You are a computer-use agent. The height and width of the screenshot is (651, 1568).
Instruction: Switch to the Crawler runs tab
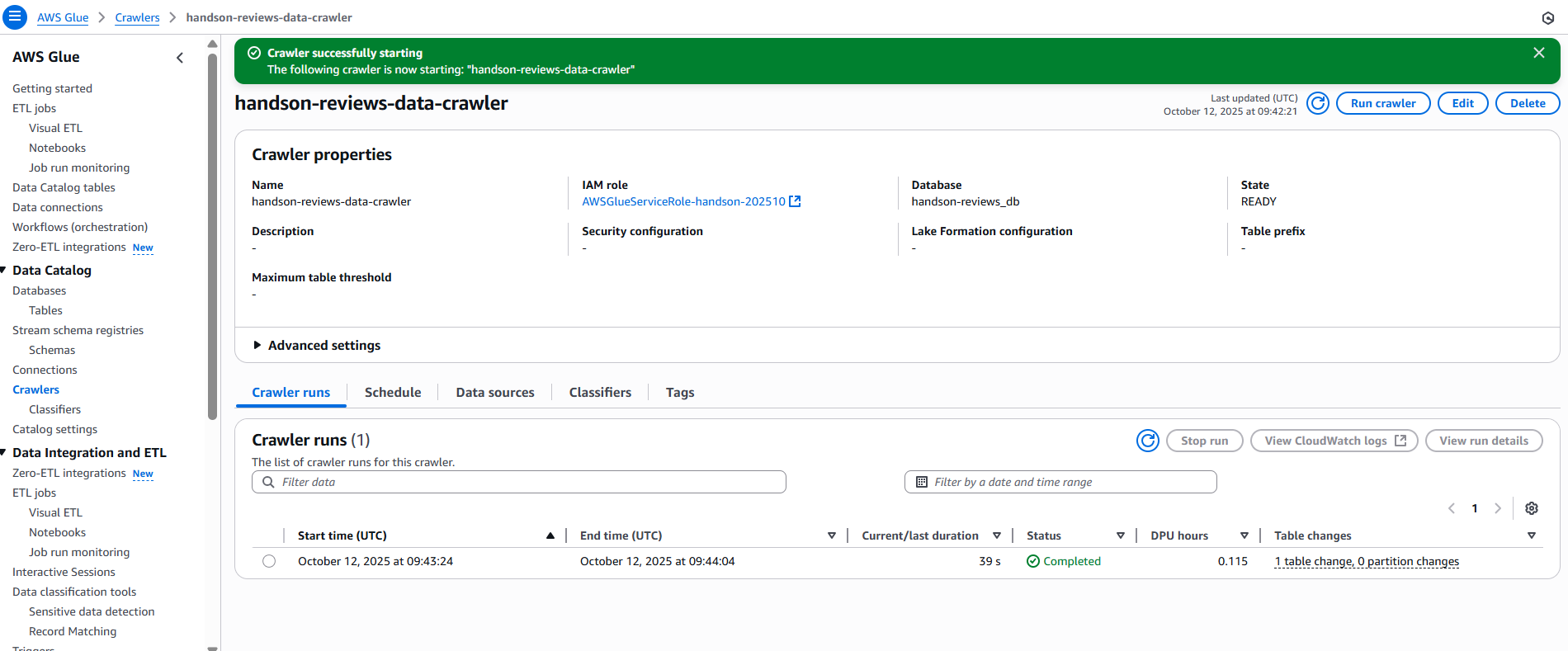coord(290,393)
